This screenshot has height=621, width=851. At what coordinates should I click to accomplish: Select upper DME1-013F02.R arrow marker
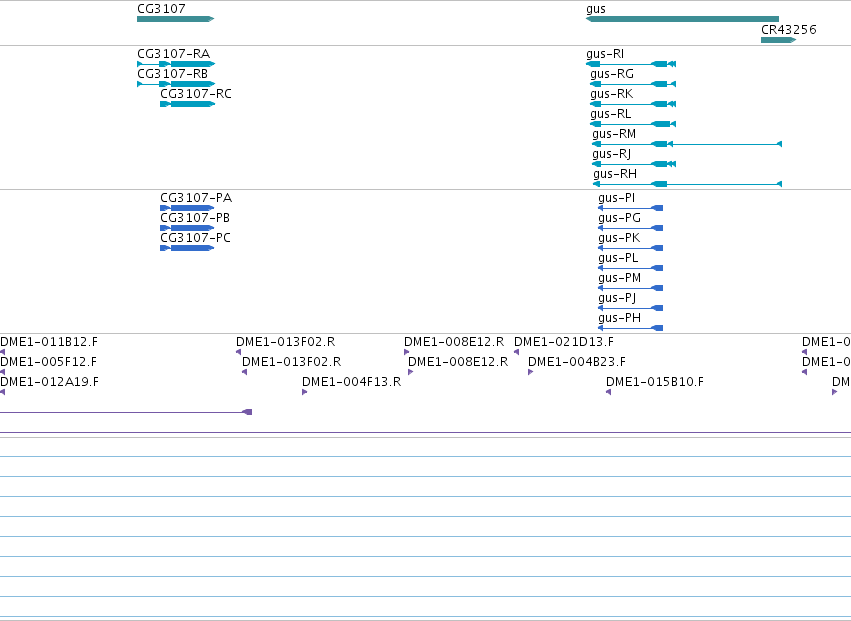238,352
